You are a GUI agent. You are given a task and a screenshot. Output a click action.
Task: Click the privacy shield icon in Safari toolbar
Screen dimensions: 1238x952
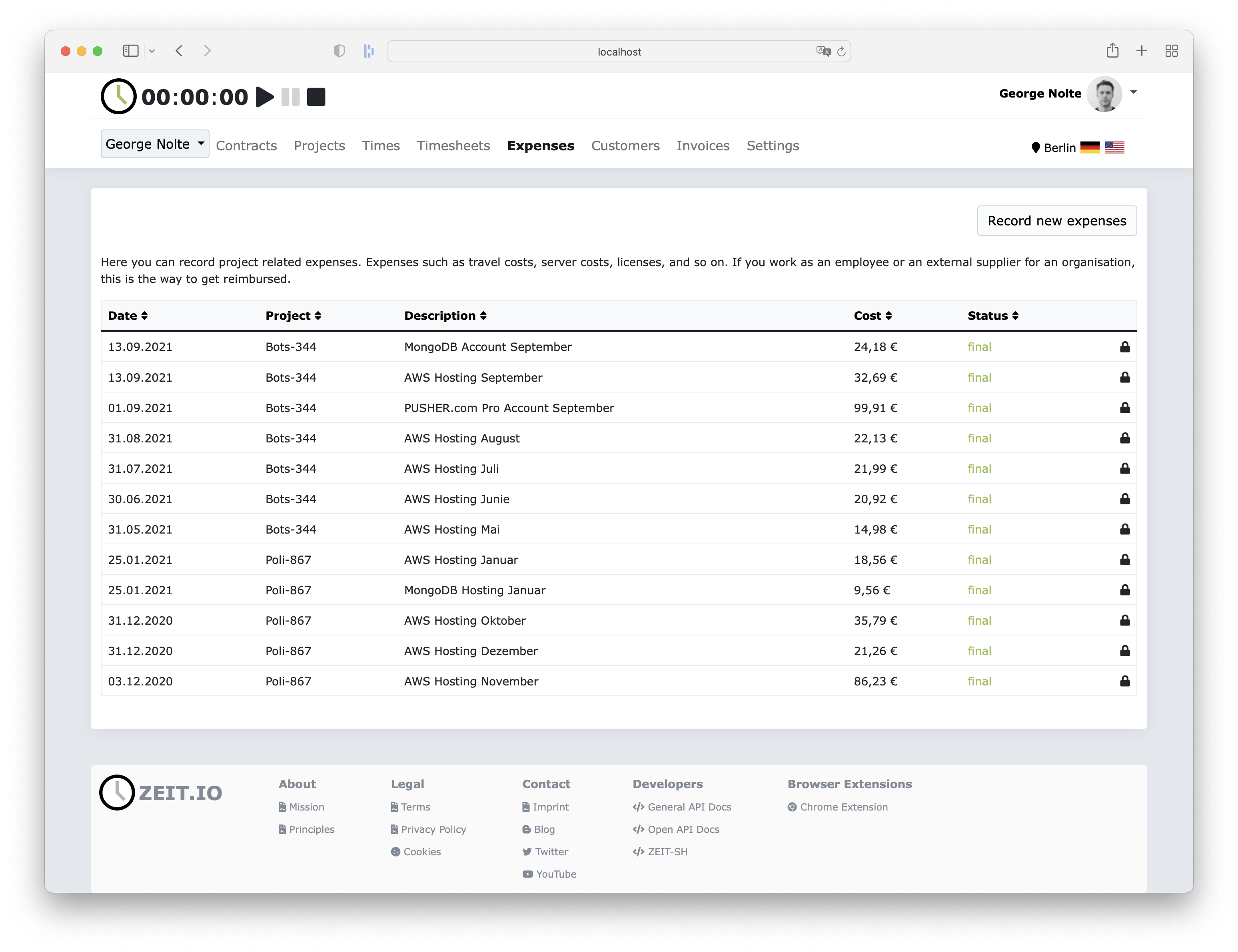tap(339, 51)
